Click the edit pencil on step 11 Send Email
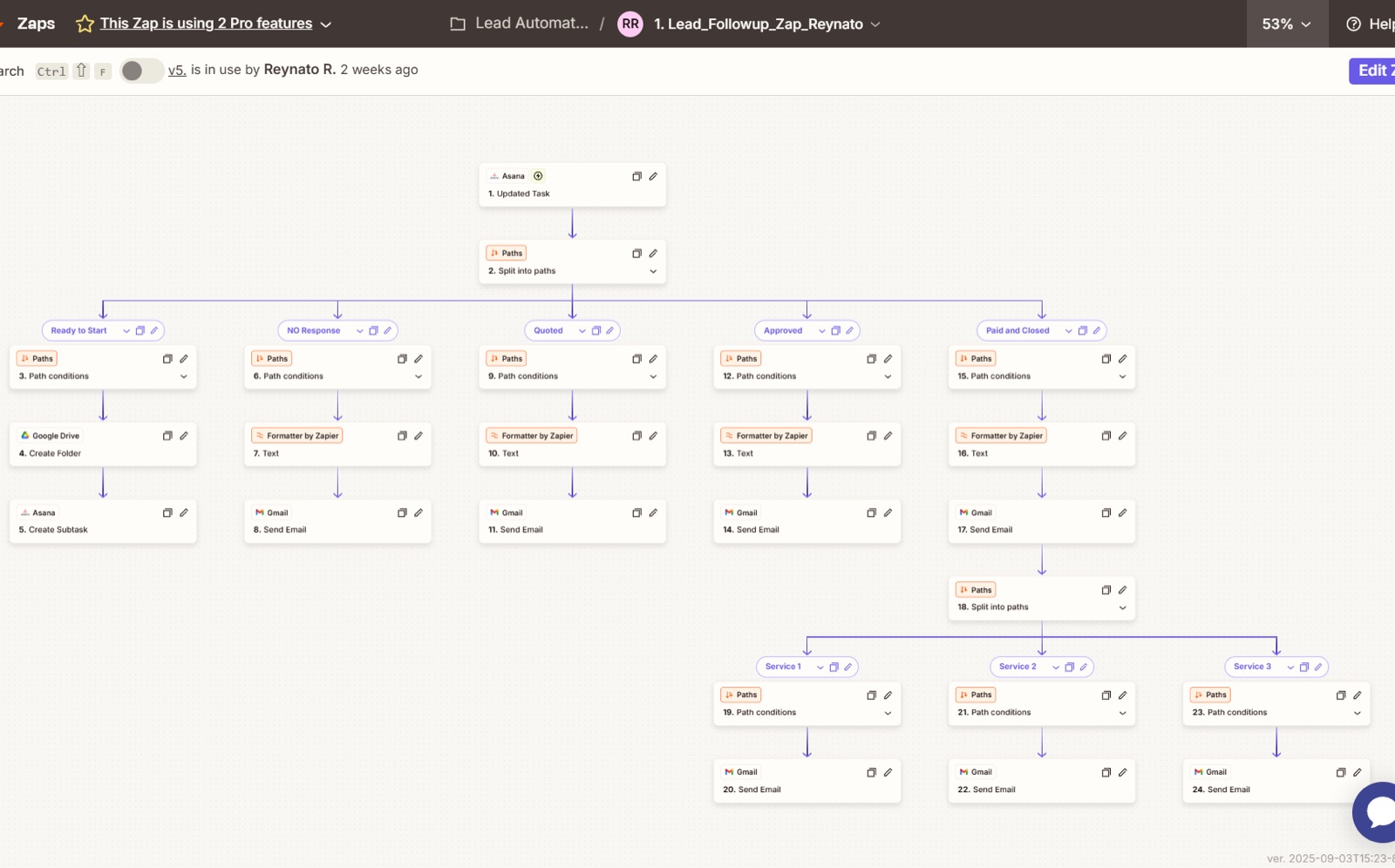Viewport: 1395px width, 868px height. [x=653, y=512]
